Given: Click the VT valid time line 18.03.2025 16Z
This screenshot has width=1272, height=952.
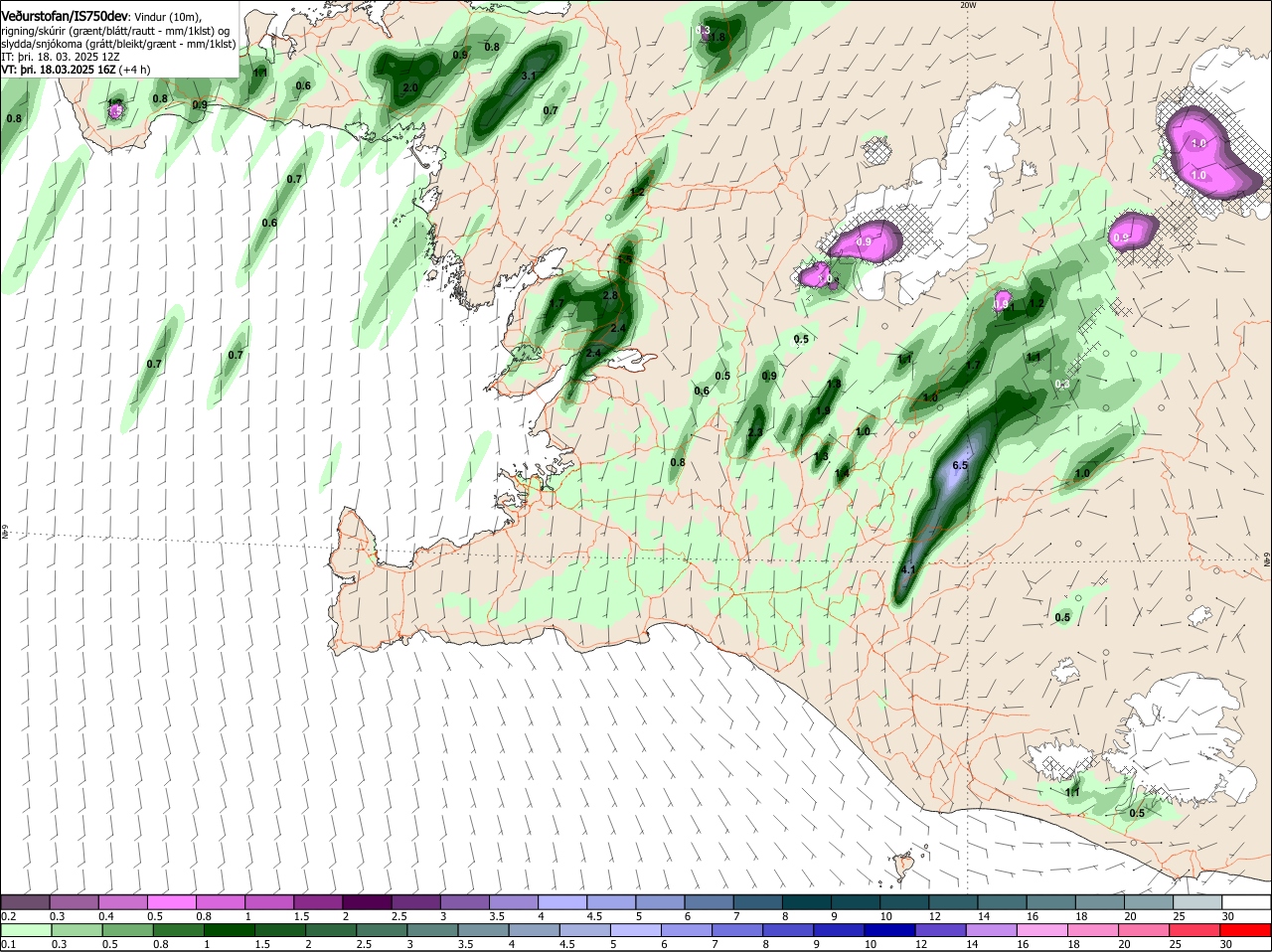Looking at the screenshot, I should 77,70.
